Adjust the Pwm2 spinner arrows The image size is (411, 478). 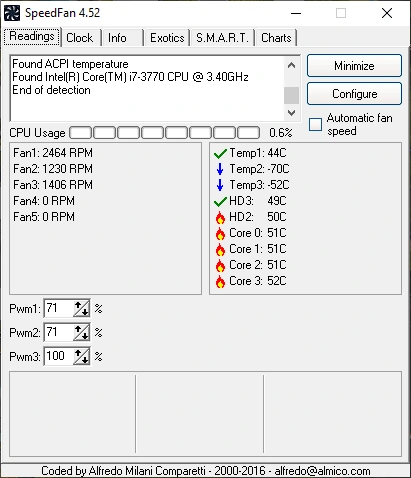click(81, 332)
